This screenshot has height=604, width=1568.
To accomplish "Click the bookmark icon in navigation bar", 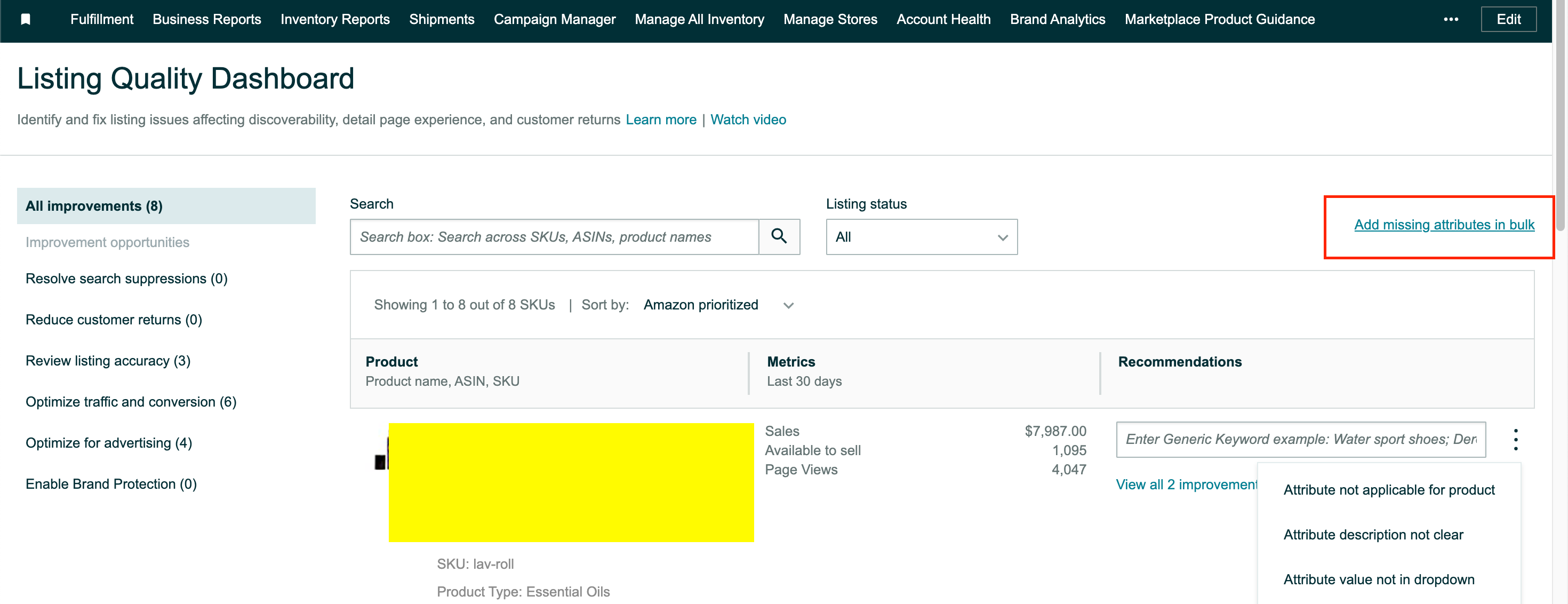I will click(x=26, y=20).
